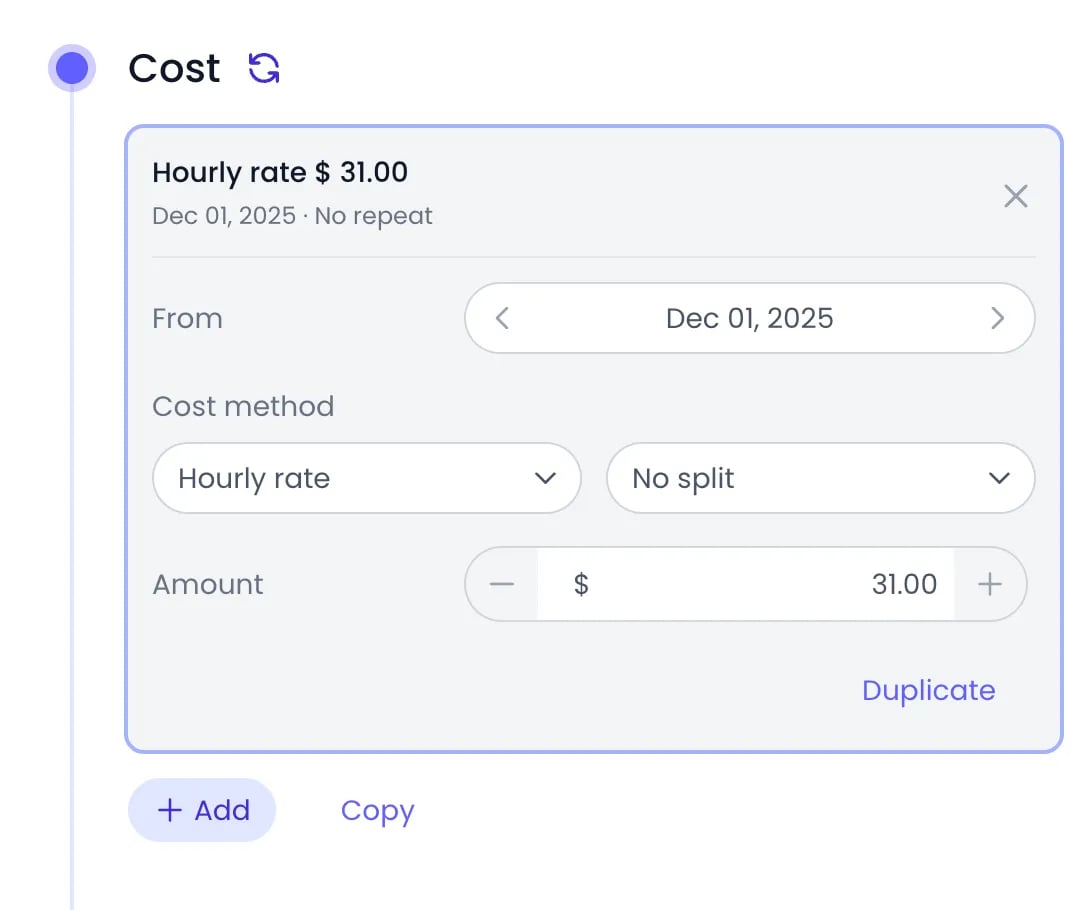Go to previous From date
1076x910 pixels.
[502, 318]
